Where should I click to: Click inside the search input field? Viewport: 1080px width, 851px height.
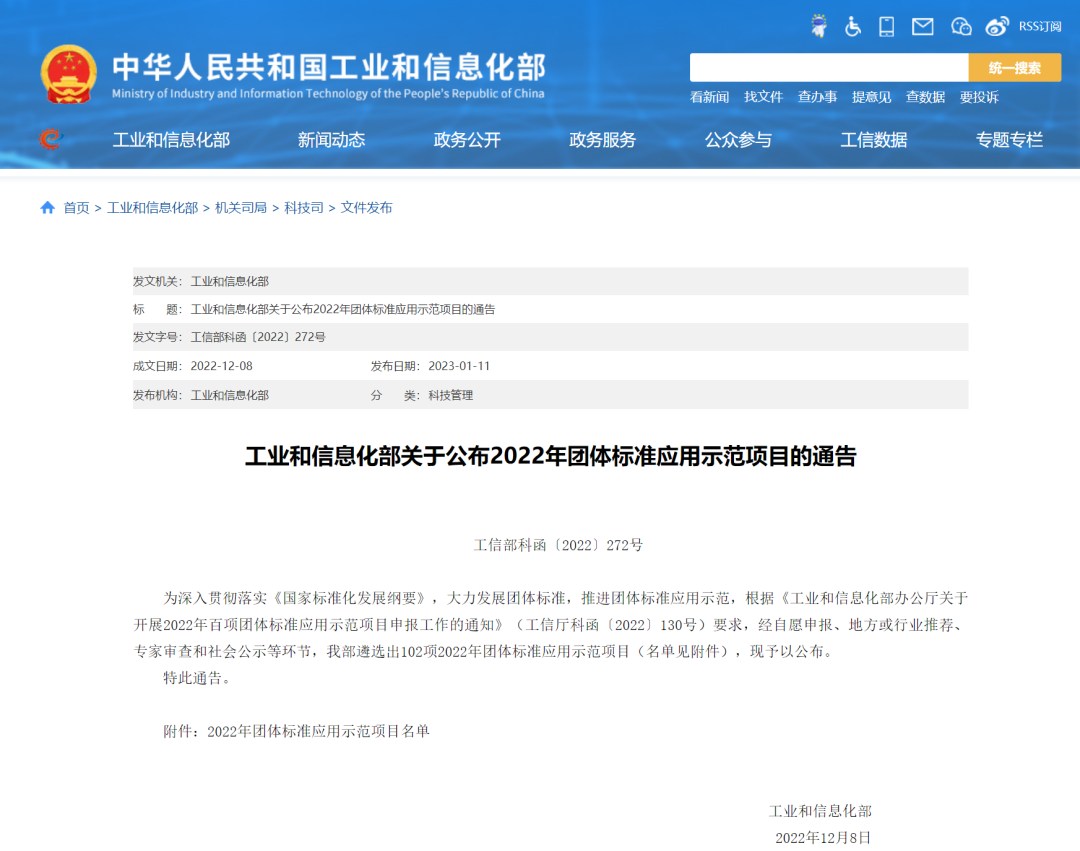(830, 67)
